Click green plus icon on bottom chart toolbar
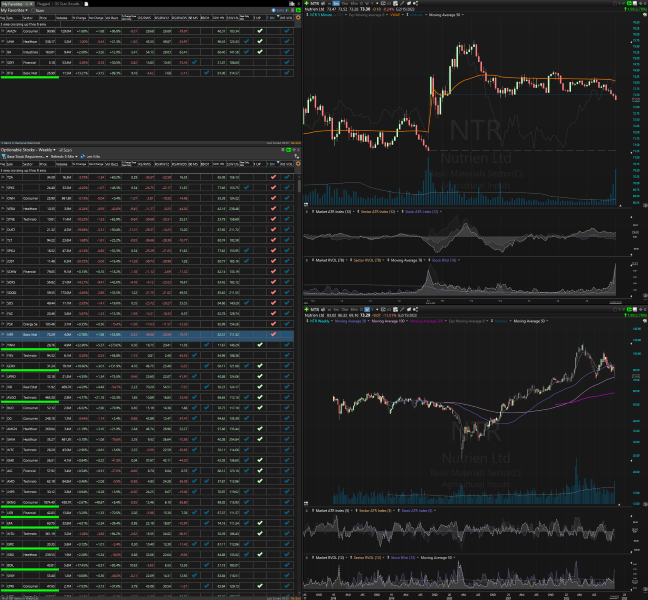The width and height of the screenshot is (648, 600). tap(307, 310)
